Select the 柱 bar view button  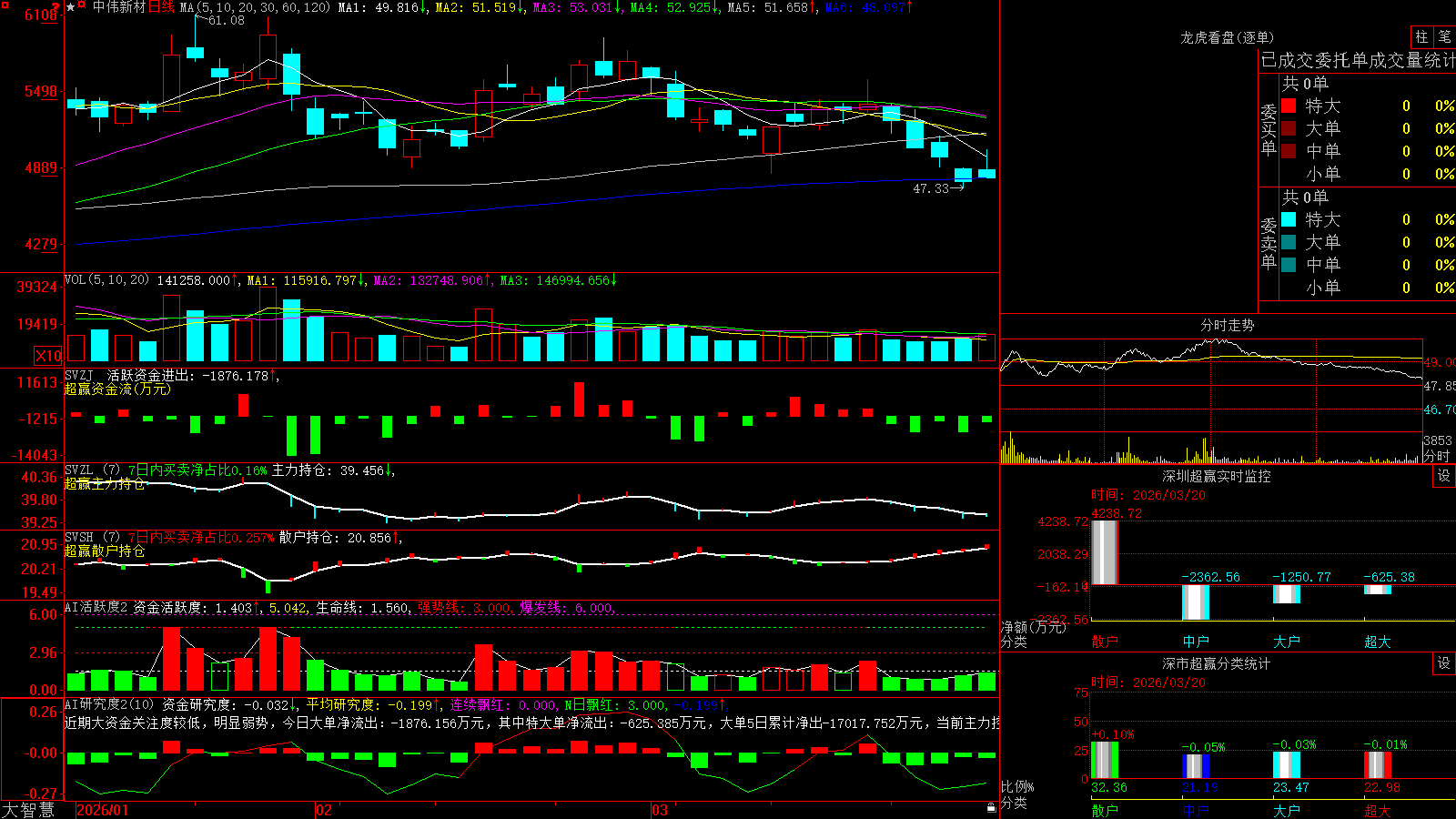[x=1421, y=36]
